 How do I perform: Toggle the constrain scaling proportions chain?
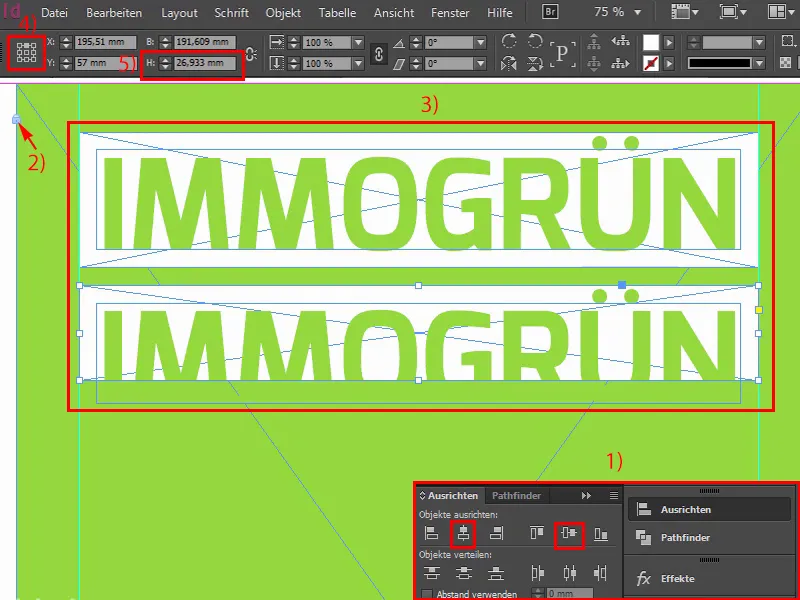pos(379,53)
